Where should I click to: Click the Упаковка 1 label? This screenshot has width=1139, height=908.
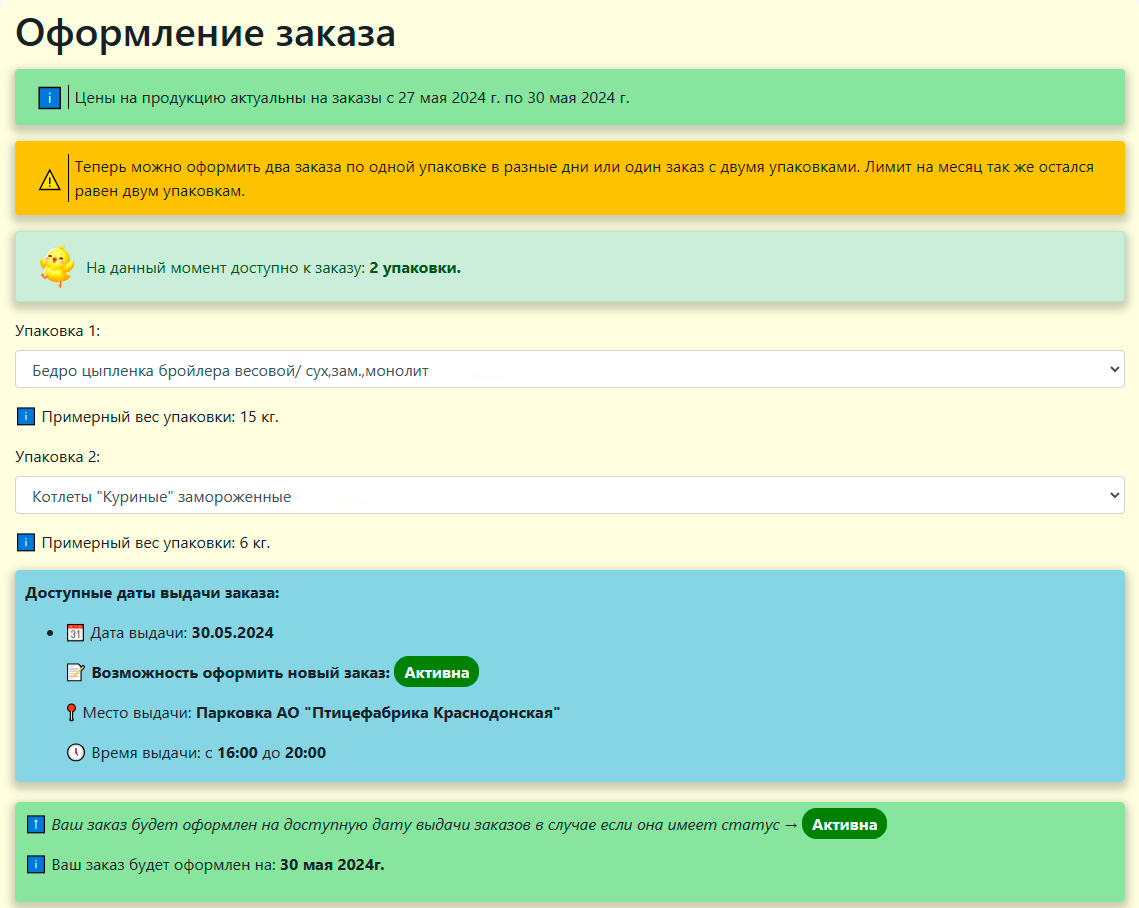(58, 330)
